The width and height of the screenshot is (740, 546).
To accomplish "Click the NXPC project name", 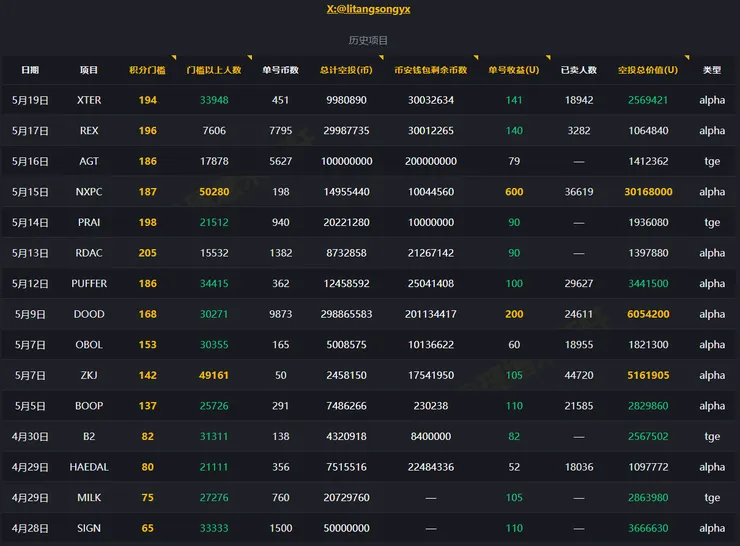I will (89, 192).
